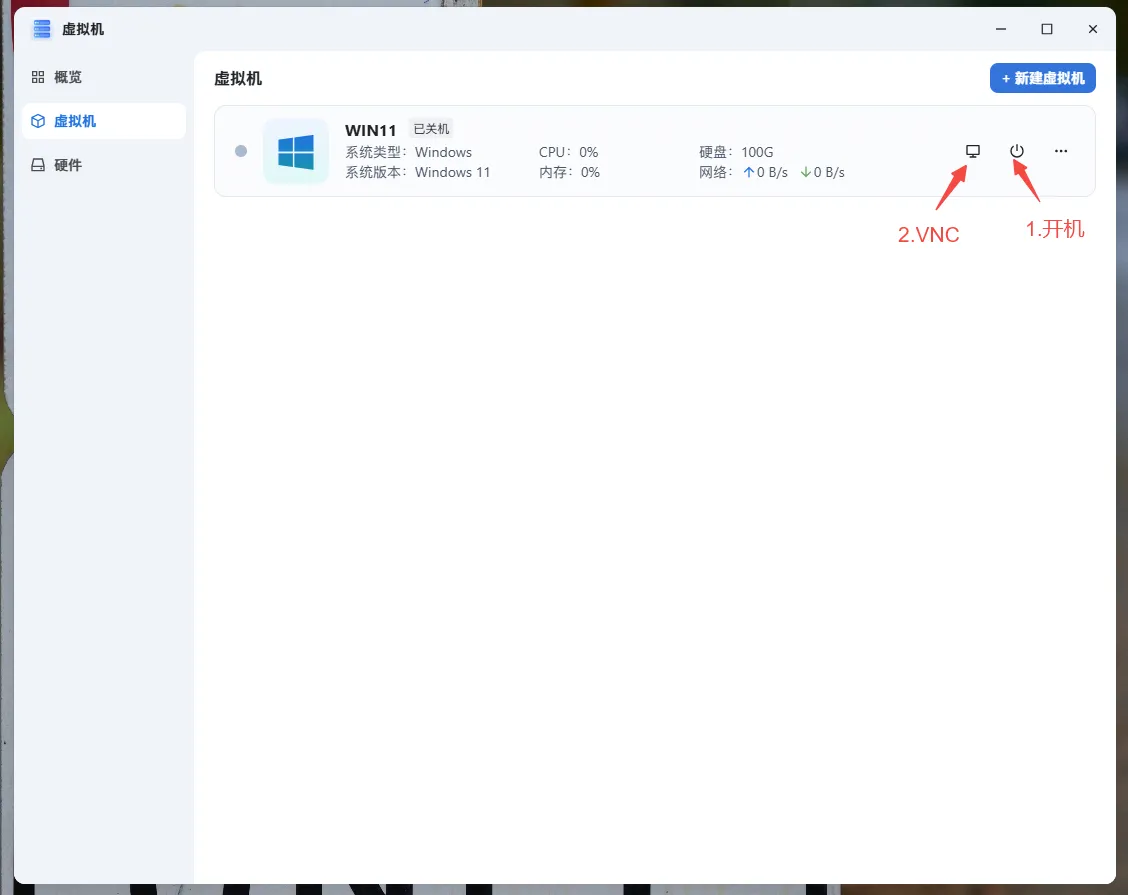Power on the WIN11 virtual machine
This screenshot has height=895, width=1128.
(1017, 151)
